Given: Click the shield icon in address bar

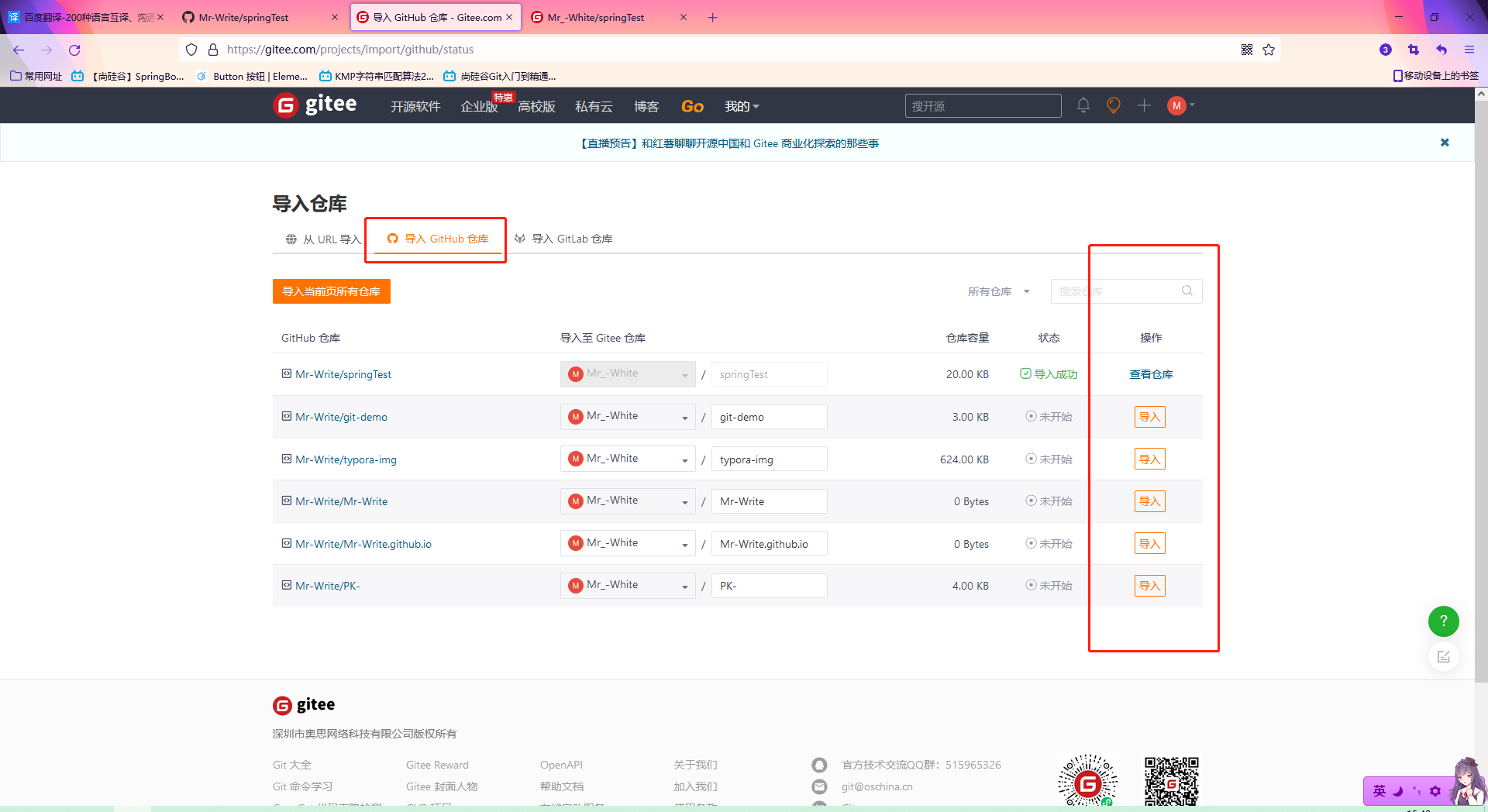Looking at the screenshot, I should [191, 50].
